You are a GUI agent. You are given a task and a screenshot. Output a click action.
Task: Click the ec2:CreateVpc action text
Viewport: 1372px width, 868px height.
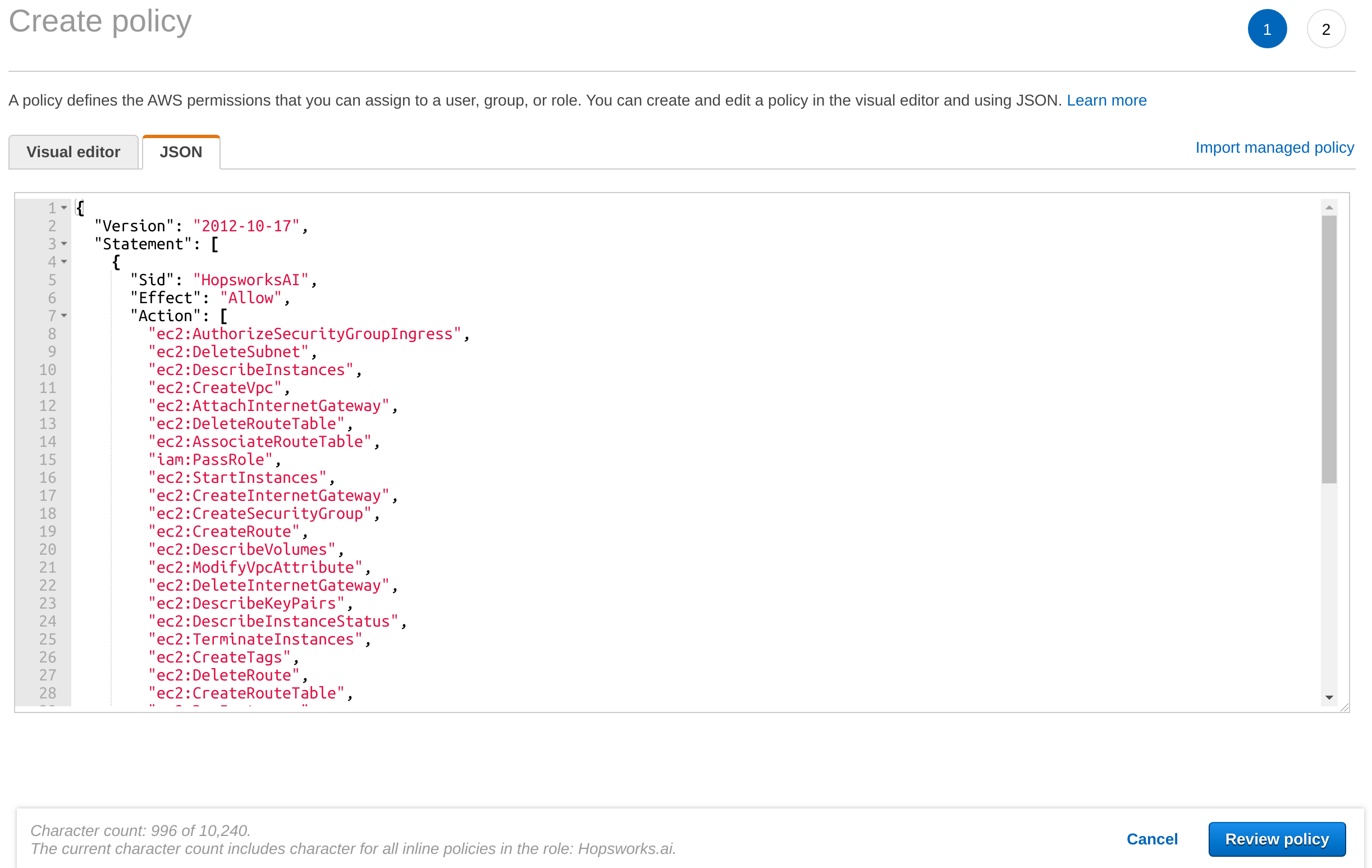(215, 387)
